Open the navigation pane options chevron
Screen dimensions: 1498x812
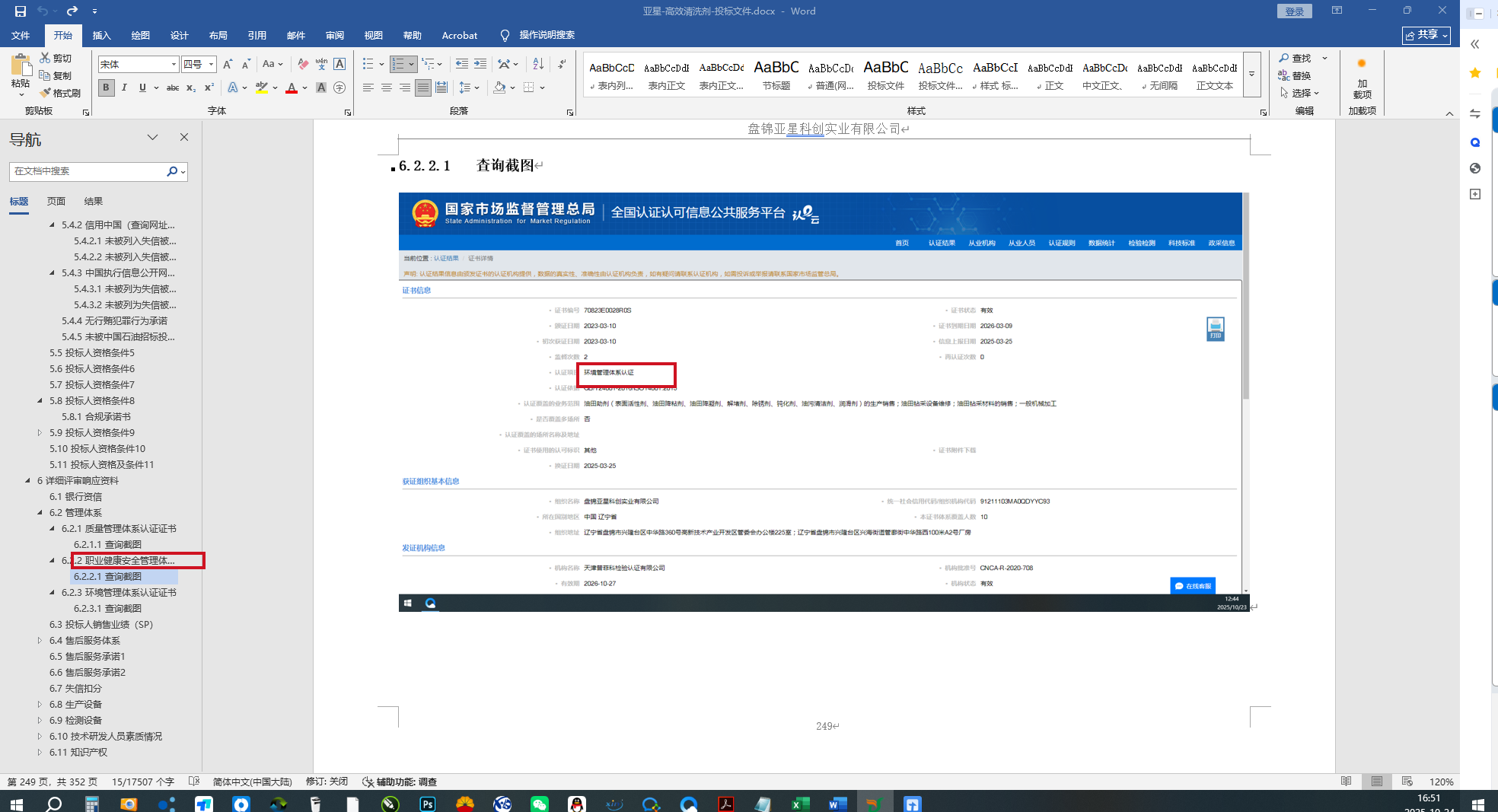(x=152, y=138)
